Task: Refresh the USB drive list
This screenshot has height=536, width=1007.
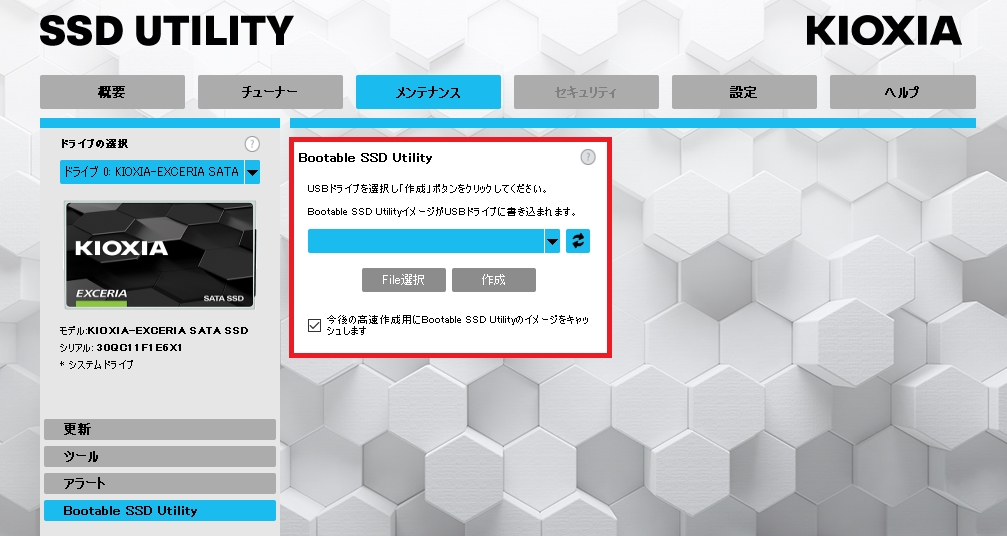Action: [577, 241]
